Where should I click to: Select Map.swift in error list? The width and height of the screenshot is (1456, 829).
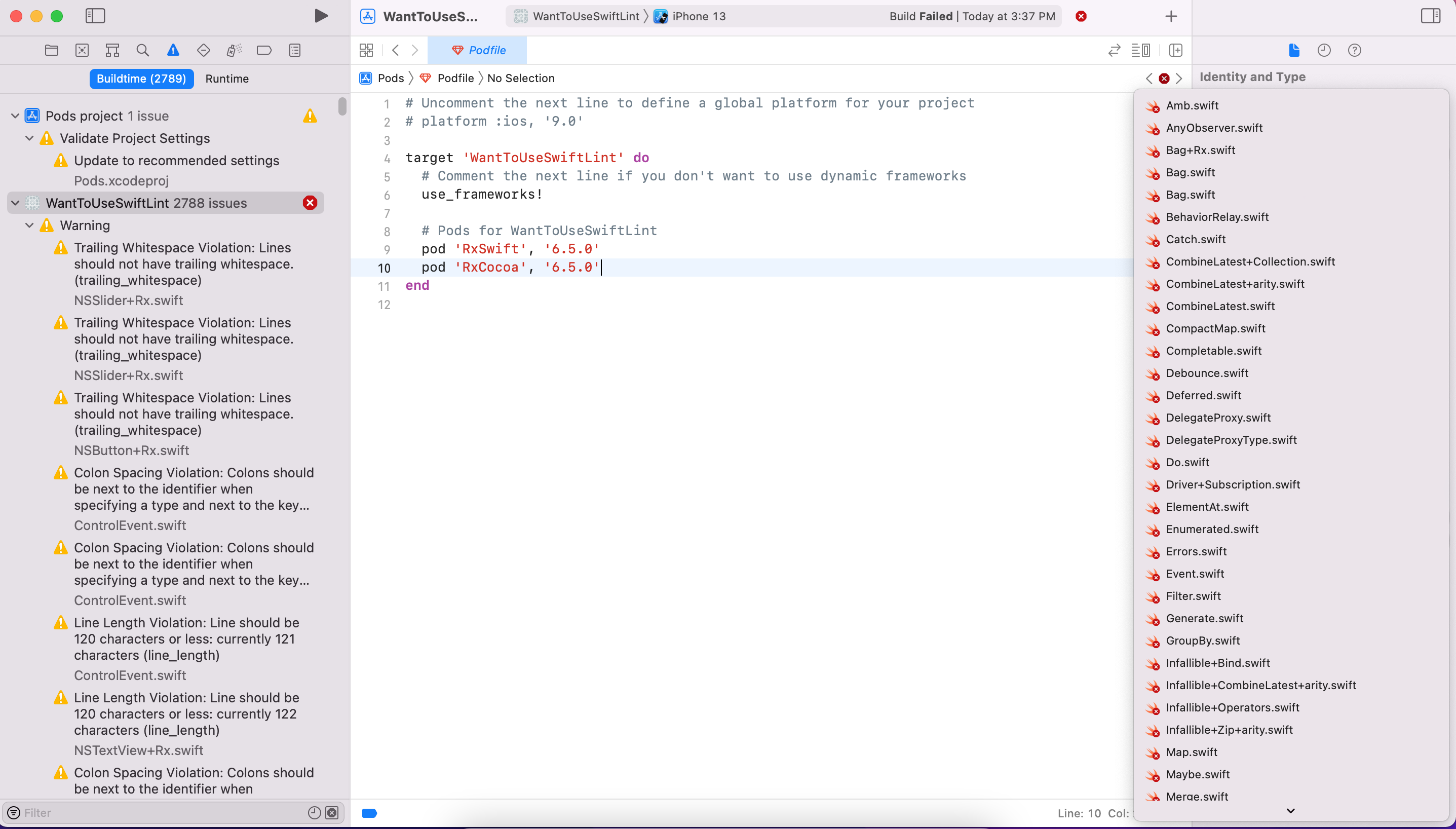[x=1291, y=752]
